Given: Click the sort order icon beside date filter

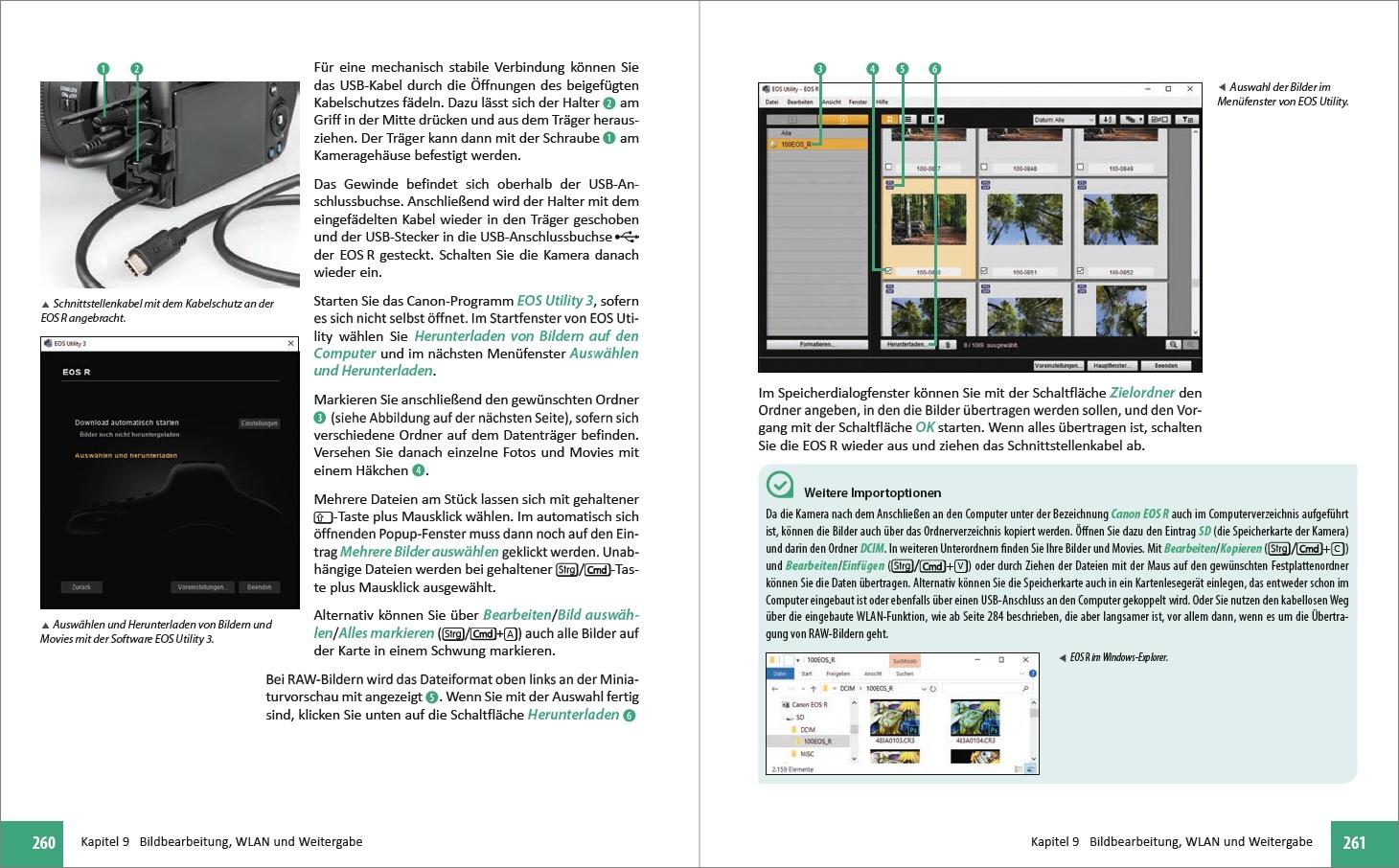Looking at the screenshot, I should 1108,120.
